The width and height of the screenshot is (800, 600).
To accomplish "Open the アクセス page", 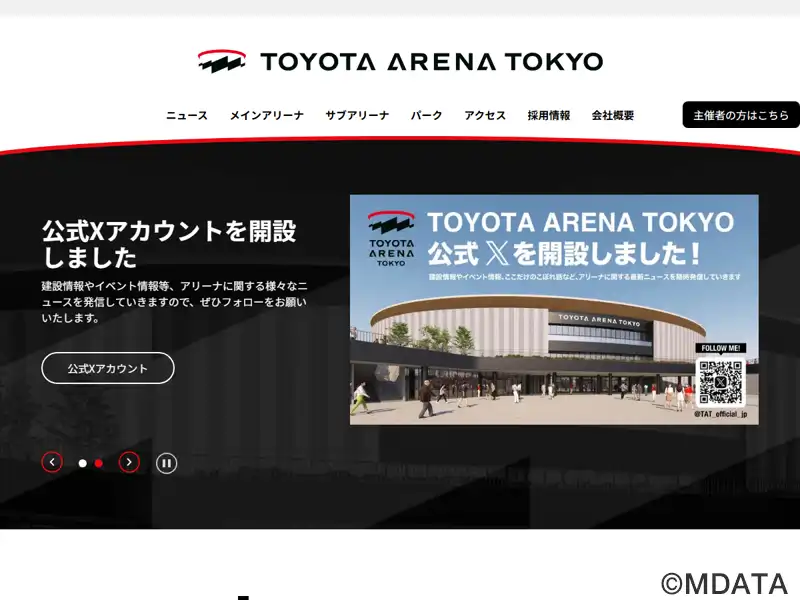I will click(x=485, y=115).
